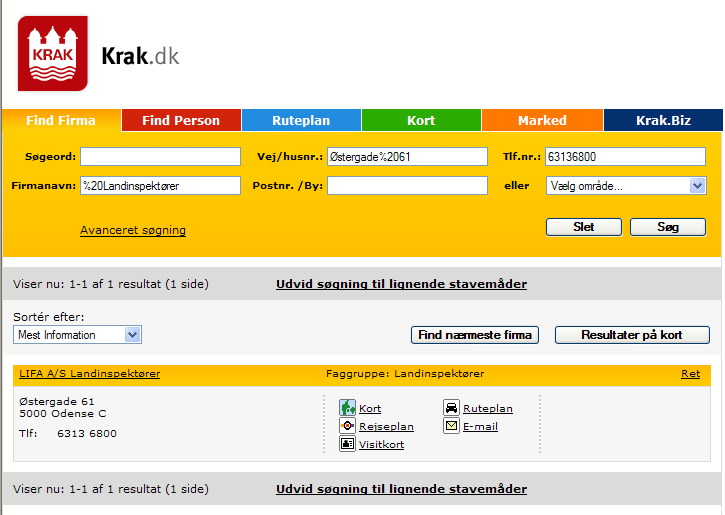Click the Vej/husnr. input field
The image size is (725, 515).
[407, 157]
